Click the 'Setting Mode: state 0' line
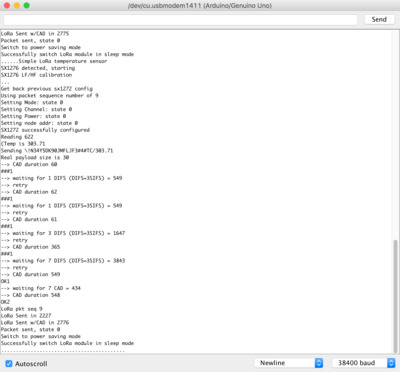 click(32, 102)
